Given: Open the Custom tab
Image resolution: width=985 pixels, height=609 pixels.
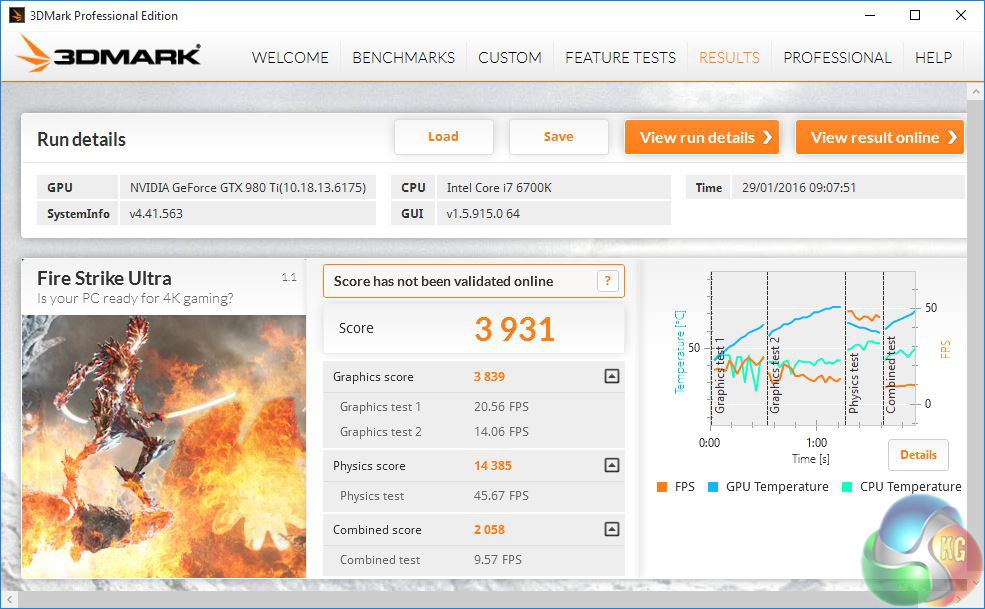Looking at the screenshot, I should coord(509,57).
